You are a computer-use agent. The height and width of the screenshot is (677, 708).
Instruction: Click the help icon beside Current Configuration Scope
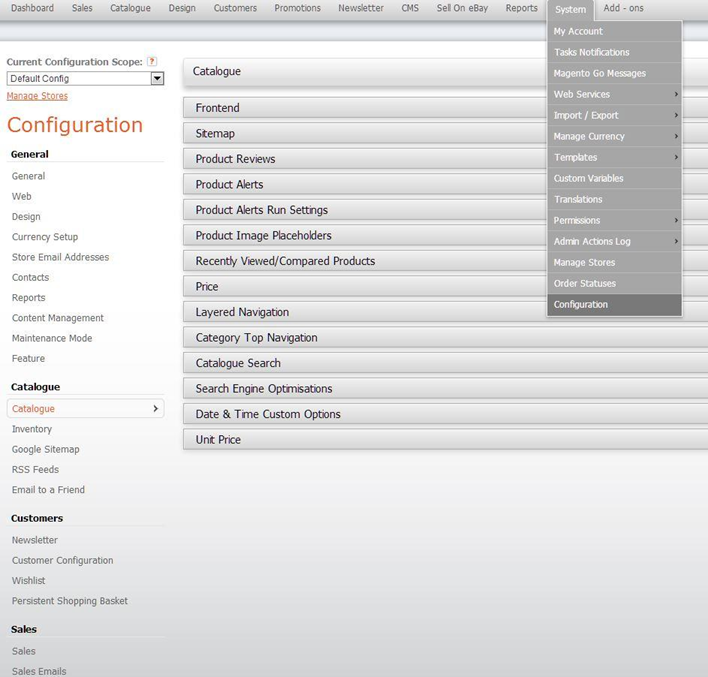point(152,62)
